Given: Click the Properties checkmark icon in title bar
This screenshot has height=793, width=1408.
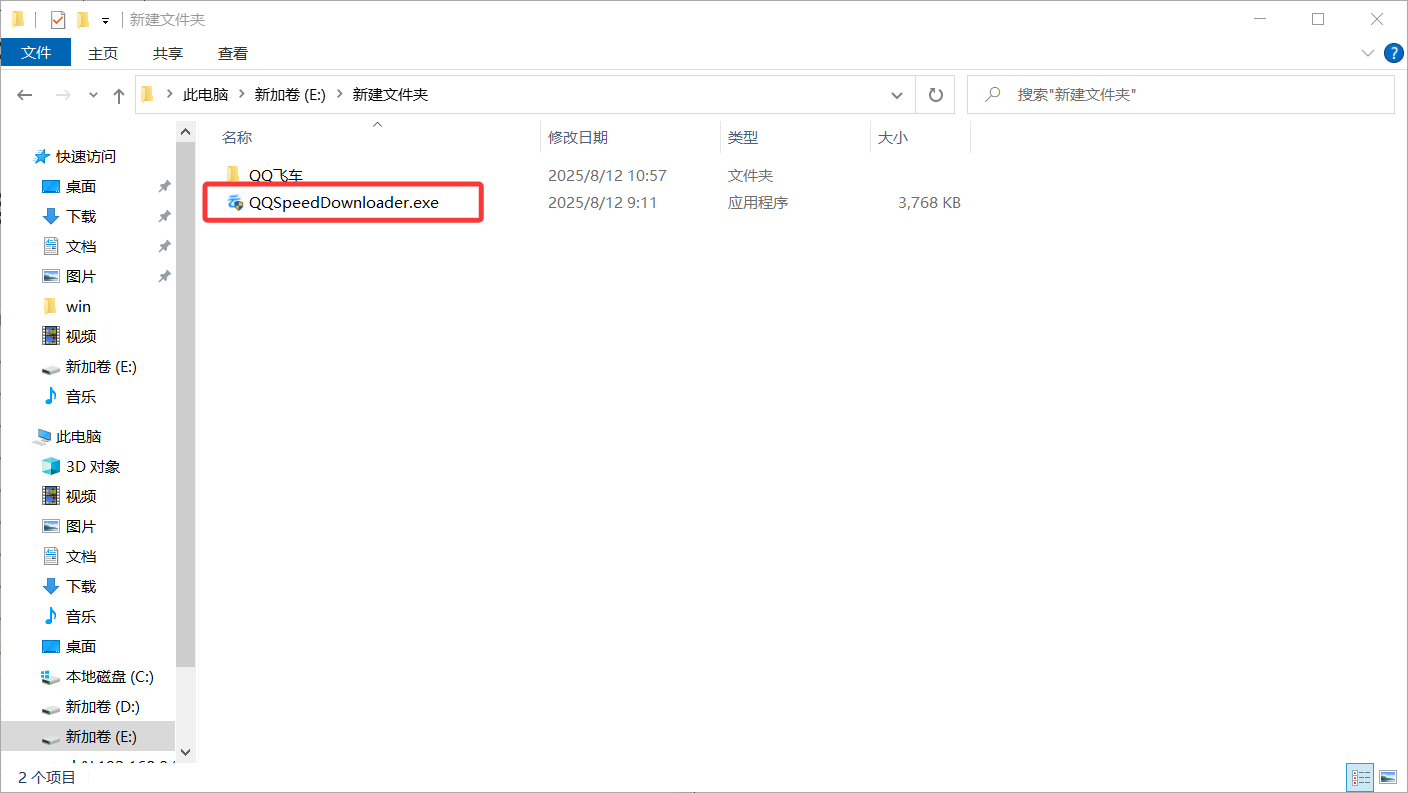Looking at the screenshot, I should pyautogui.click(x=58, y=20).
